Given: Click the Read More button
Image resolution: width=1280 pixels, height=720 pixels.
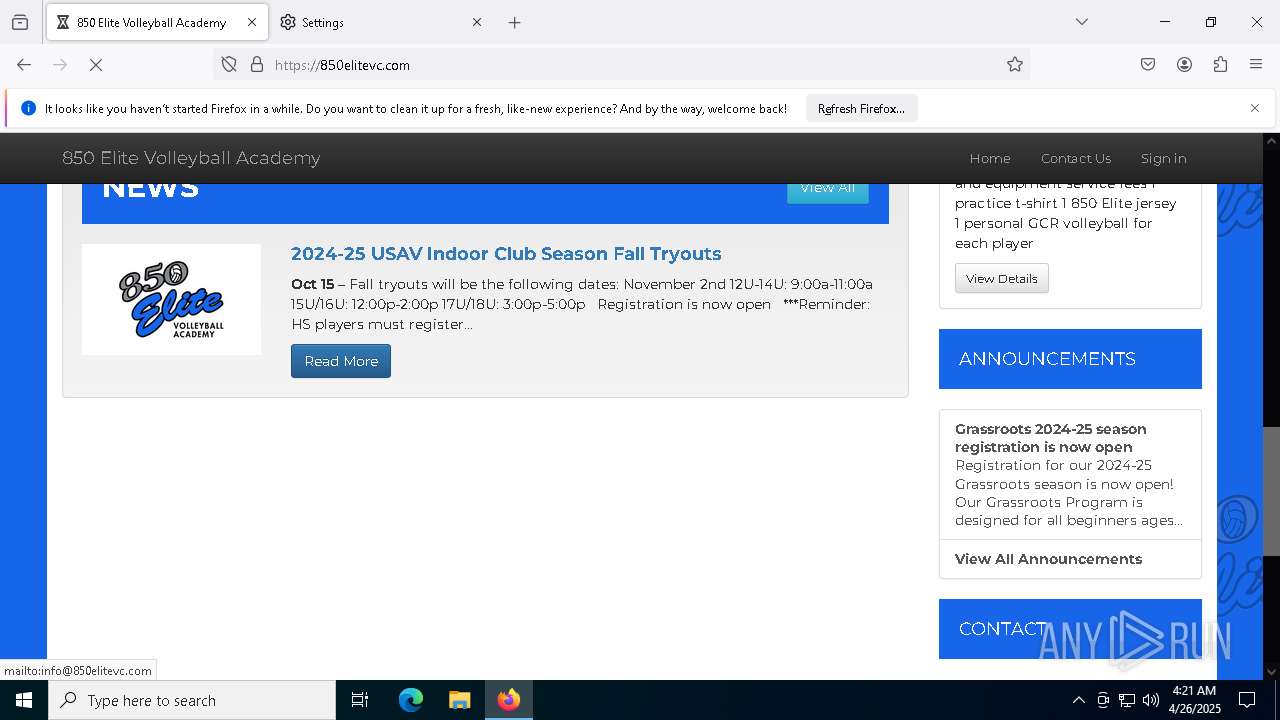Looking at the screenshot, I should click(341, 361).
